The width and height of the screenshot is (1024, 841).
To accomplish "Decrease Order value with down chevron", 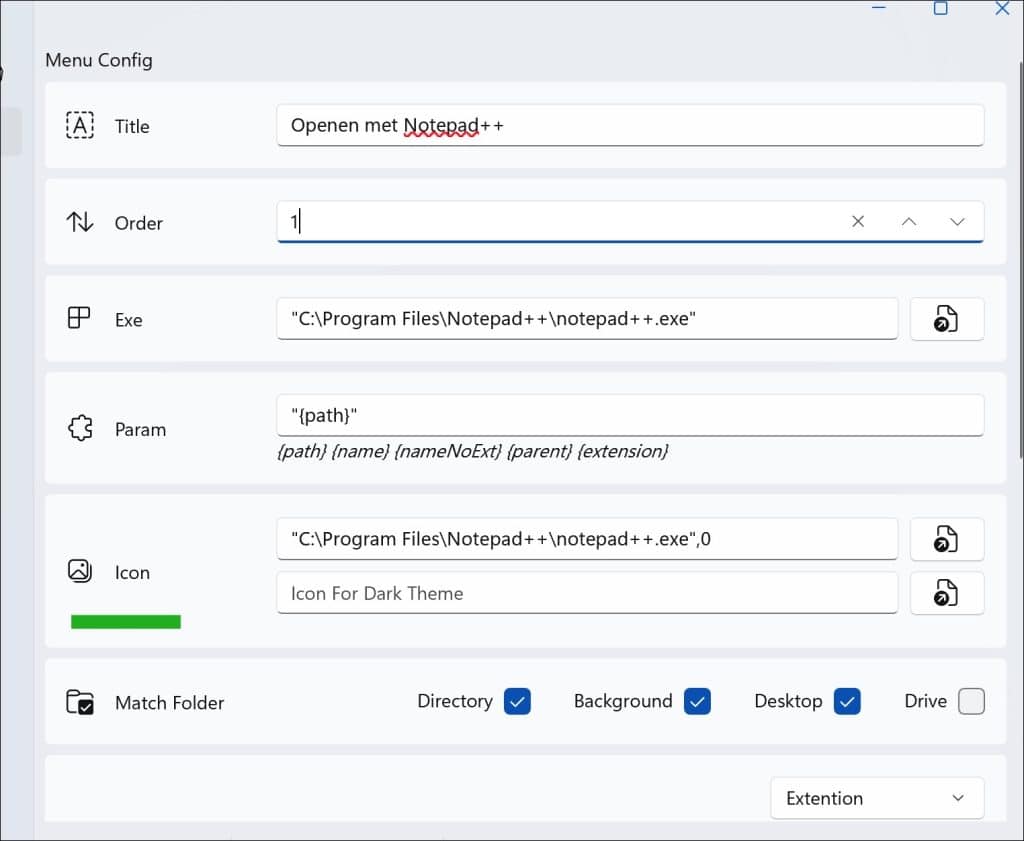I will pos(957,222).
